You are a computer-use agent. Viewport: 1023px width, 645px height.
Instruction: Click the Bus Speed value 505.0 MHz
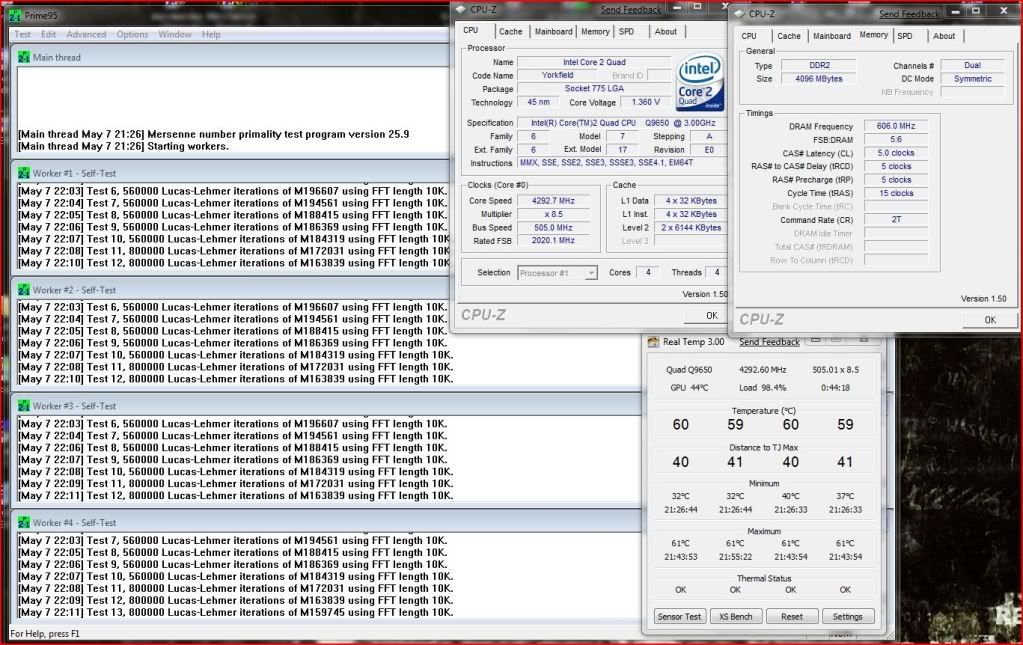pos(553,228)
